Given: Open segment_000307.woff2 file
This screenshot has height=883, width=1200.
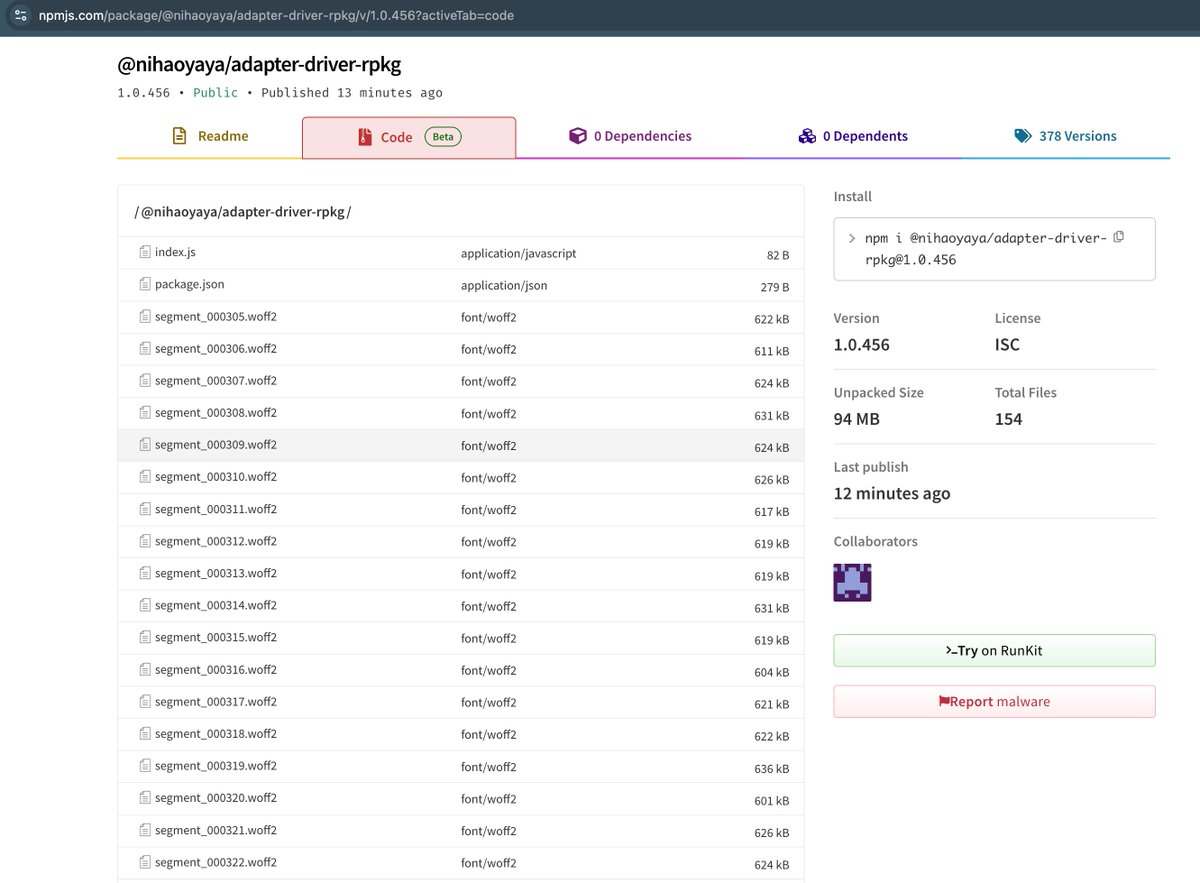Looking at the screenshot, I should (x=216, y=381).
